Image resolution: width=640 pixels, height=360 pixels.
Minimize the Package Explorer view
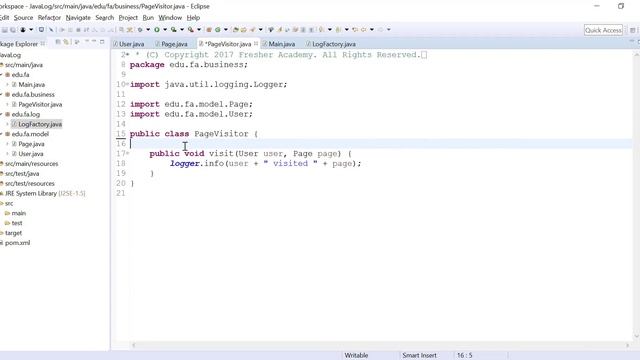pos(94,42)
